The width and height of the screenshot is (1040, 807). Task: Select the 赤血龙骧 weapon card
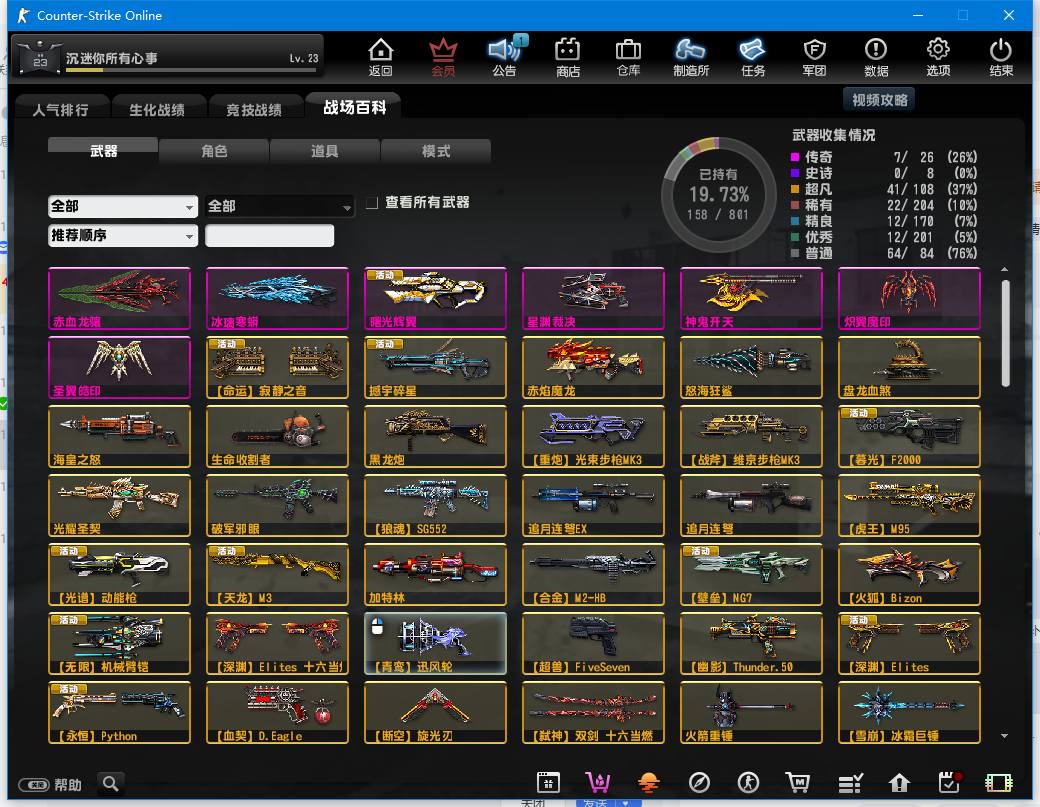(119, 298)
